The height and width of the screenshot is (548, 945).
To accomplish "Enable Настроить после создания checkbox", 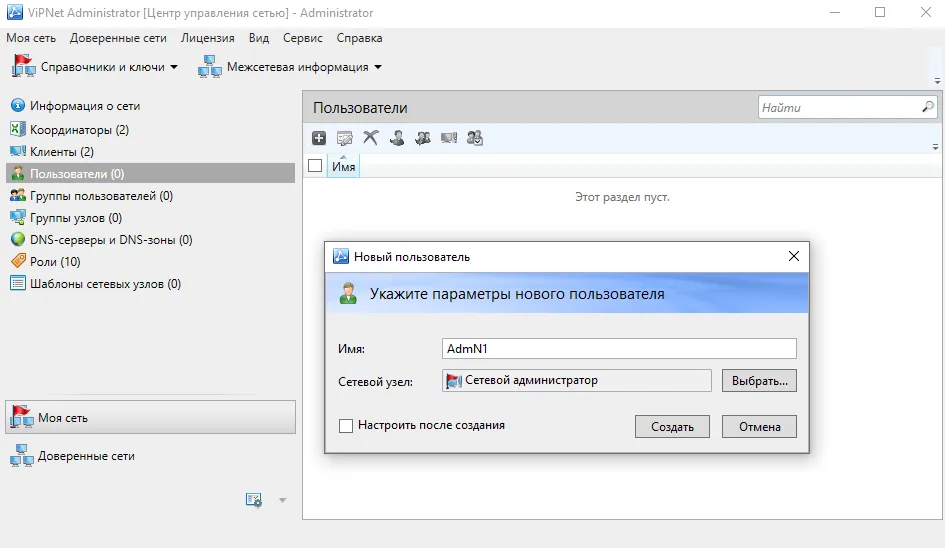I will click(346, 426).
